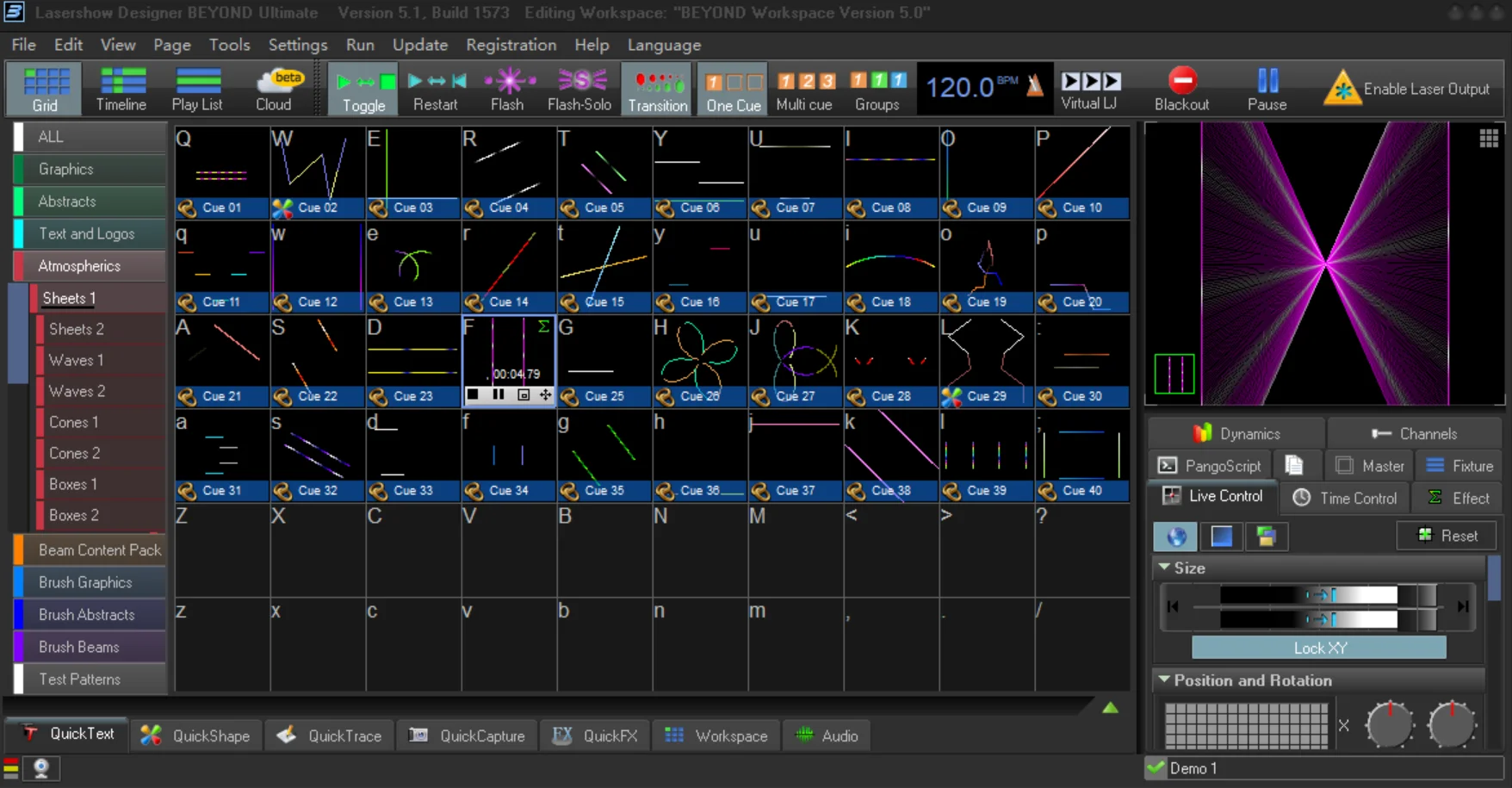Open the Cloud beta panel
1512x788 pixels.
tap(274, 89)
